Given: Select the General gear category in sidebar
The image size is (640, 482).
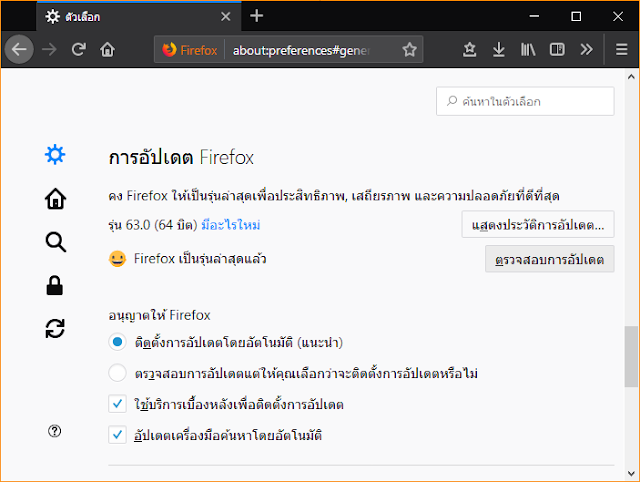Looking at the screenshot, I should [x=55, y=155].
